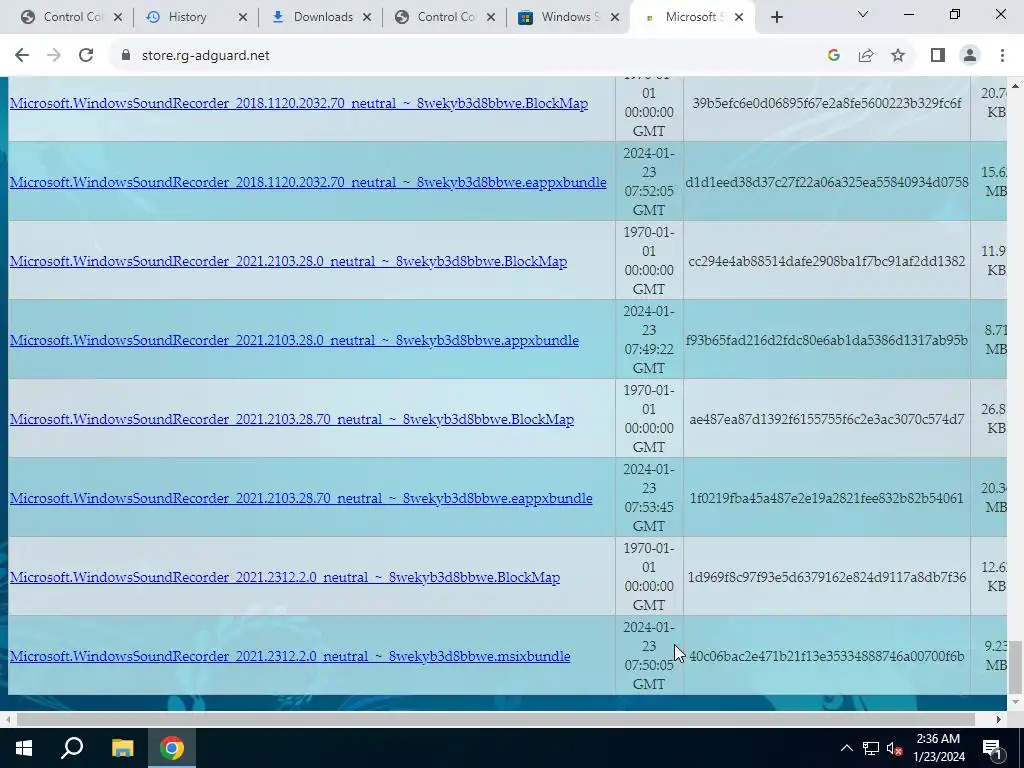
Task: Download SoundRecorder 2021.2312.2.0 msixbundle
Action: (290, 656)
